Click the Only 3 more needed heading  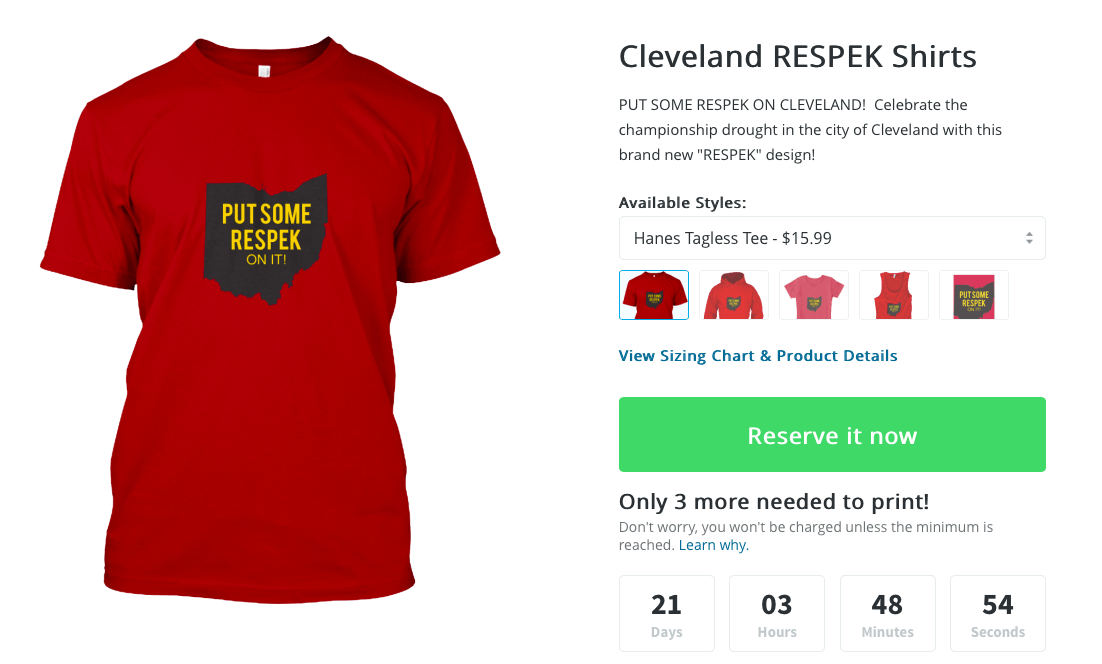[774, 502]
